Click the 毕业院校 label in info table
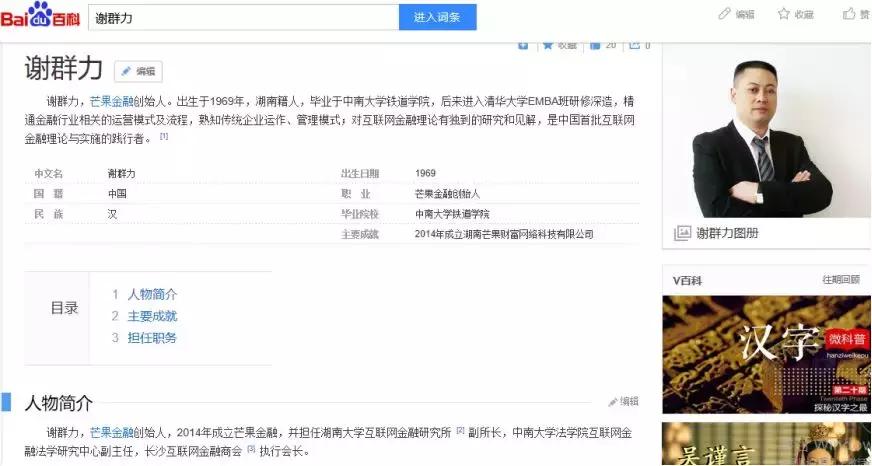This screenshot has height=466, width=872. pos(360,214)
